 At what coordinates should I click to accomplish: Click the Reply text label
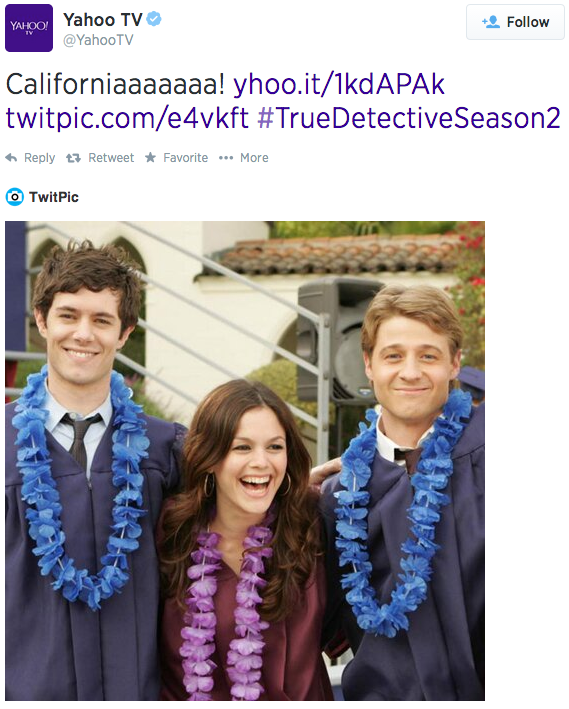pyautogui.click(x=39, y=158)
